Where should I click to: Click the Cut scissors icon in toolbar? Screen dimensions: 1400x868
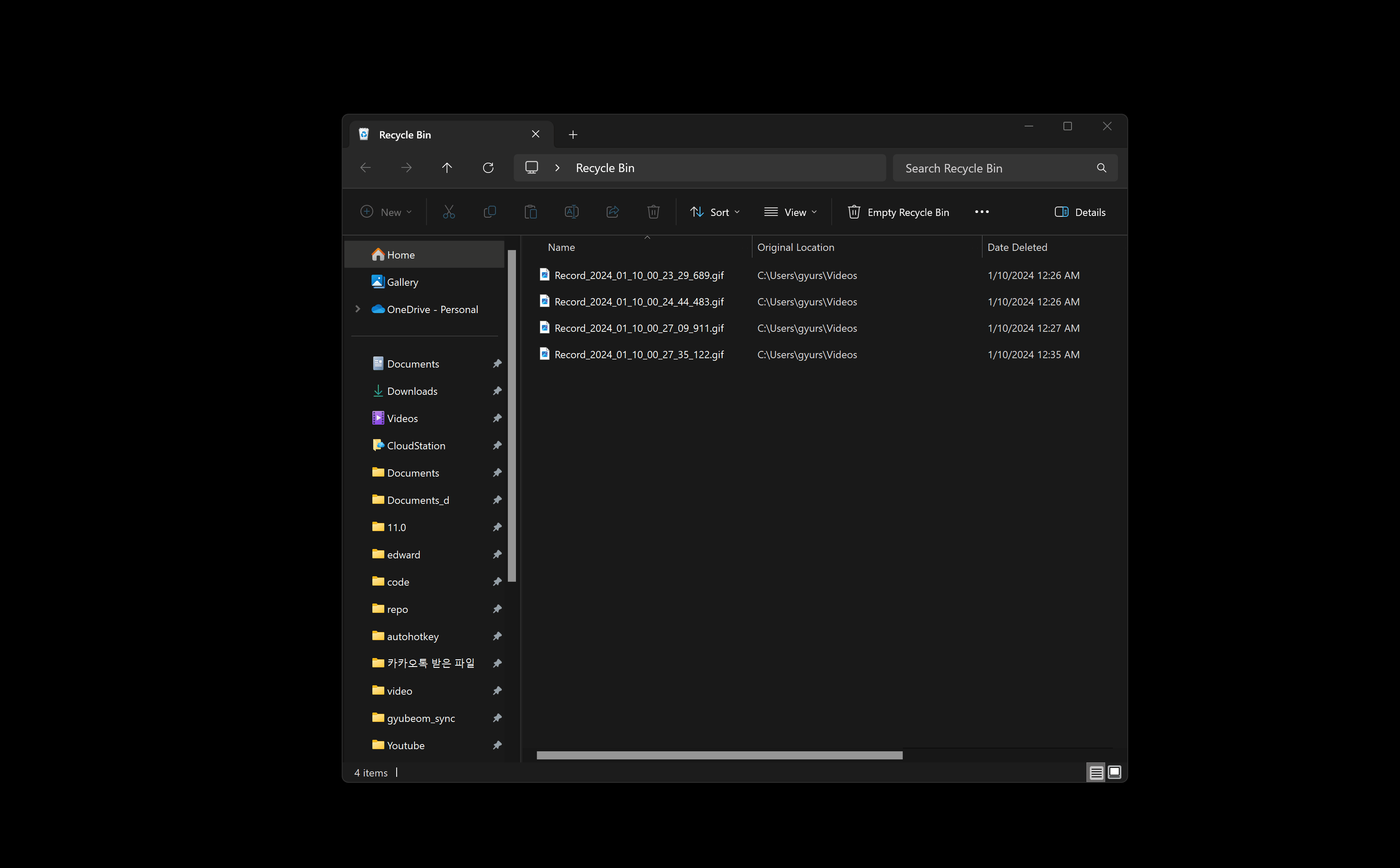(x=449, y=212)
